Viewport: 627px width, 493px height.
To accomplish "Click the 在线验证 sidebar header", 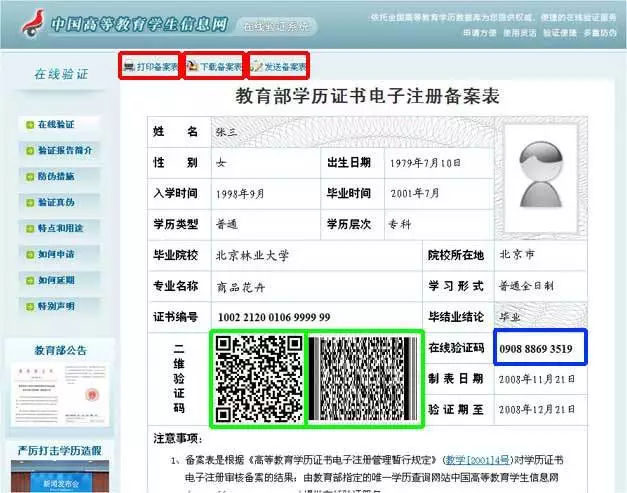I will (61, 74).
